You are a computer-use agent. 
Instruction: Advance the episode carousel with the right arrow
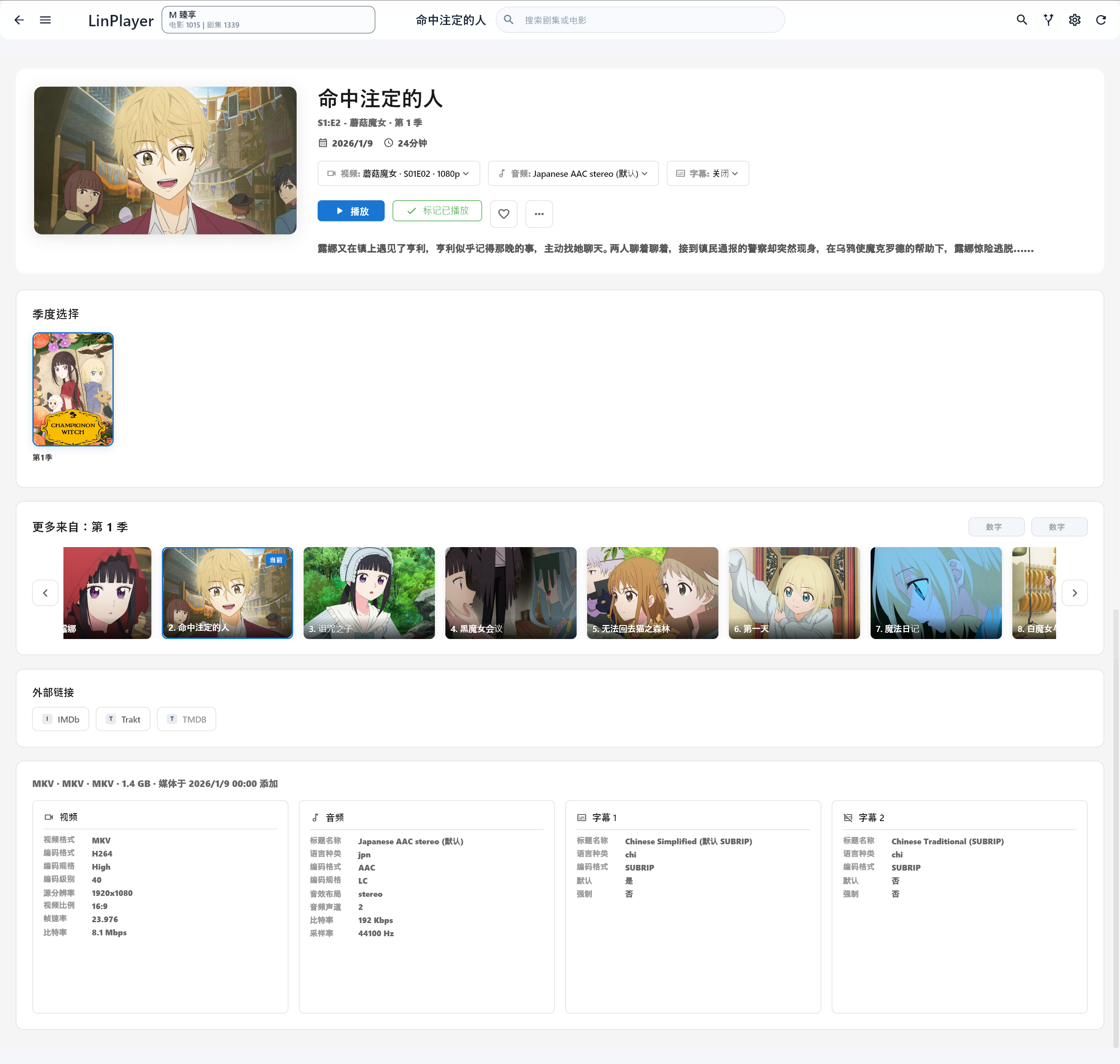click(1075, 593)
